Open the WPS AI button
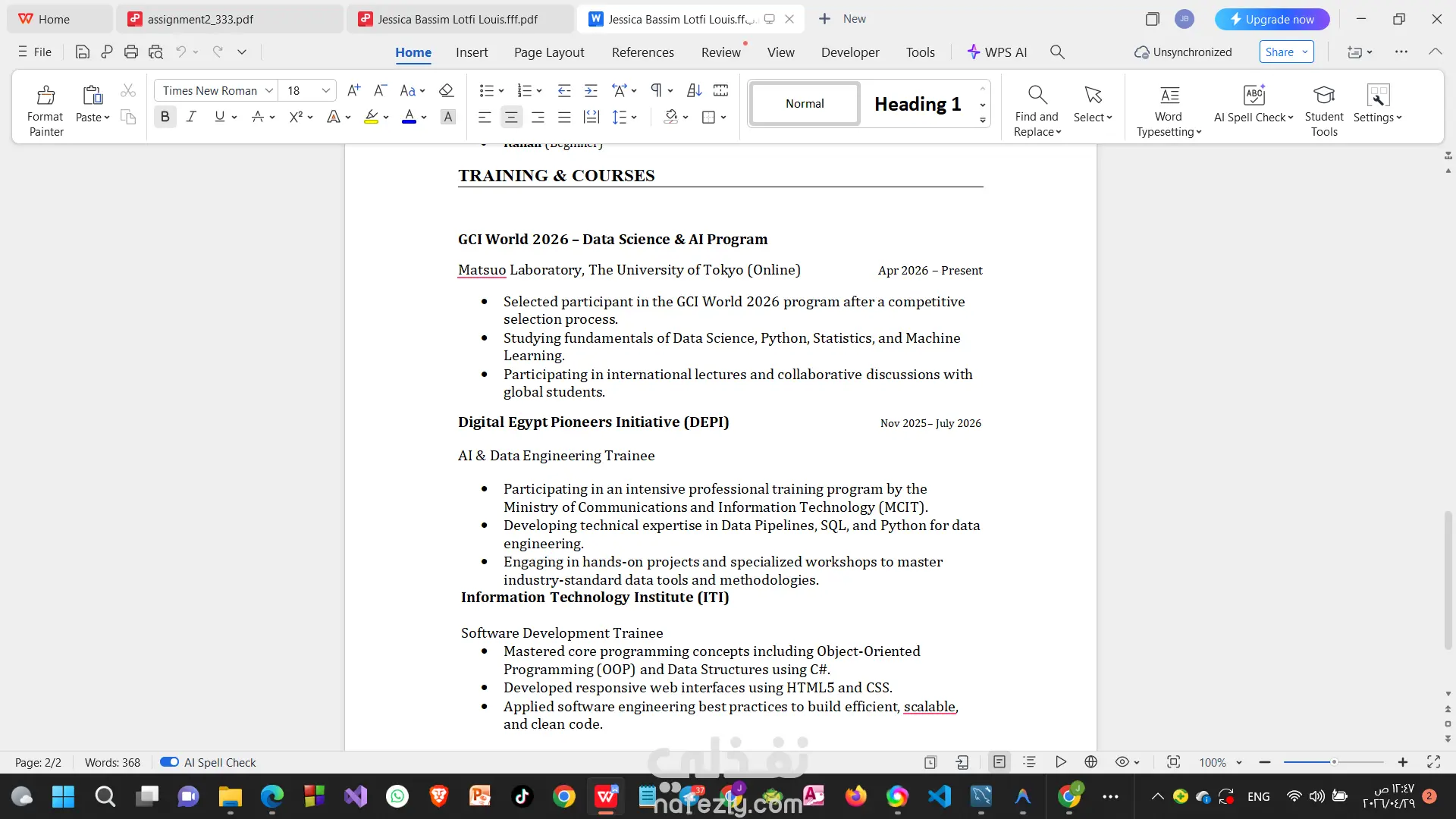Image resolution: width=1456 pixels, height=819 pixels. pos(997,52)
